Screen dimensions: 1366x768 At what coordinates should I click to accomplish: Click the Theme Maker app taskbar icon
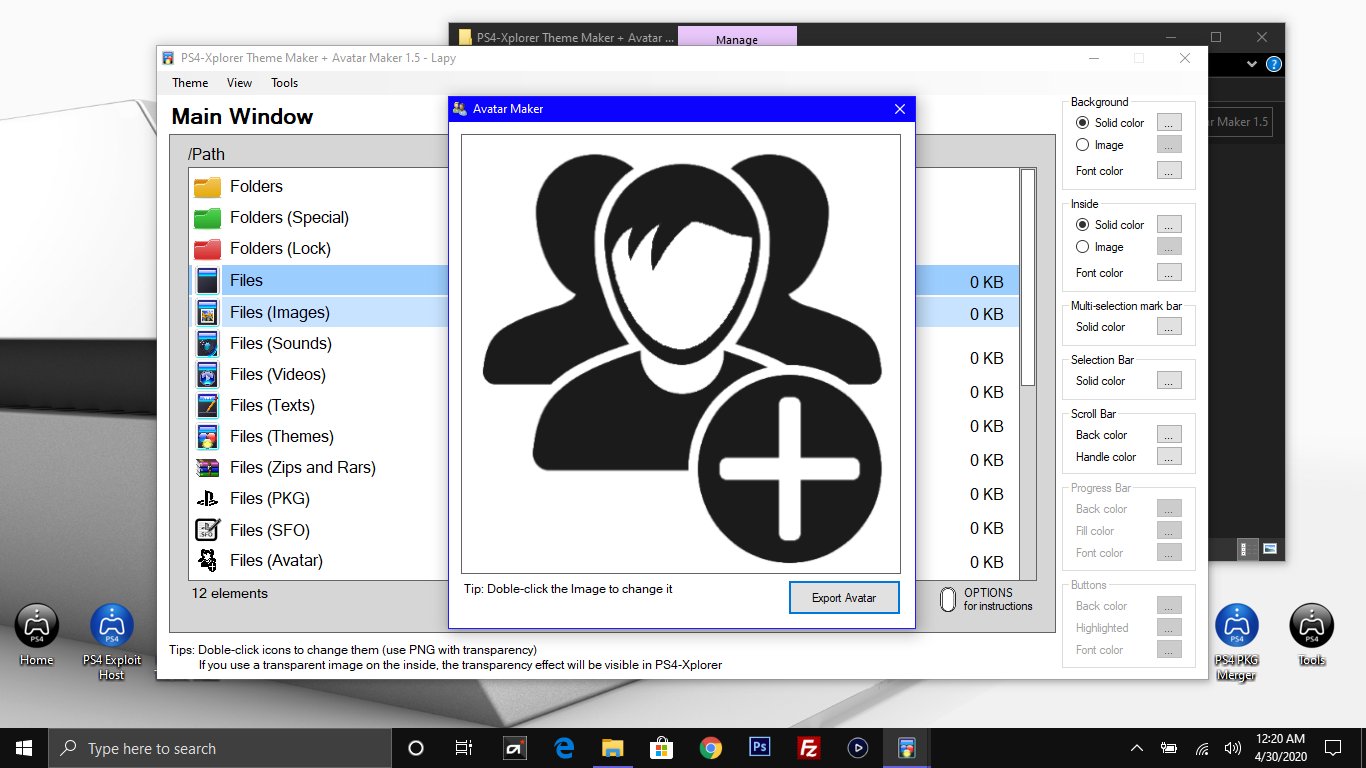907,747
